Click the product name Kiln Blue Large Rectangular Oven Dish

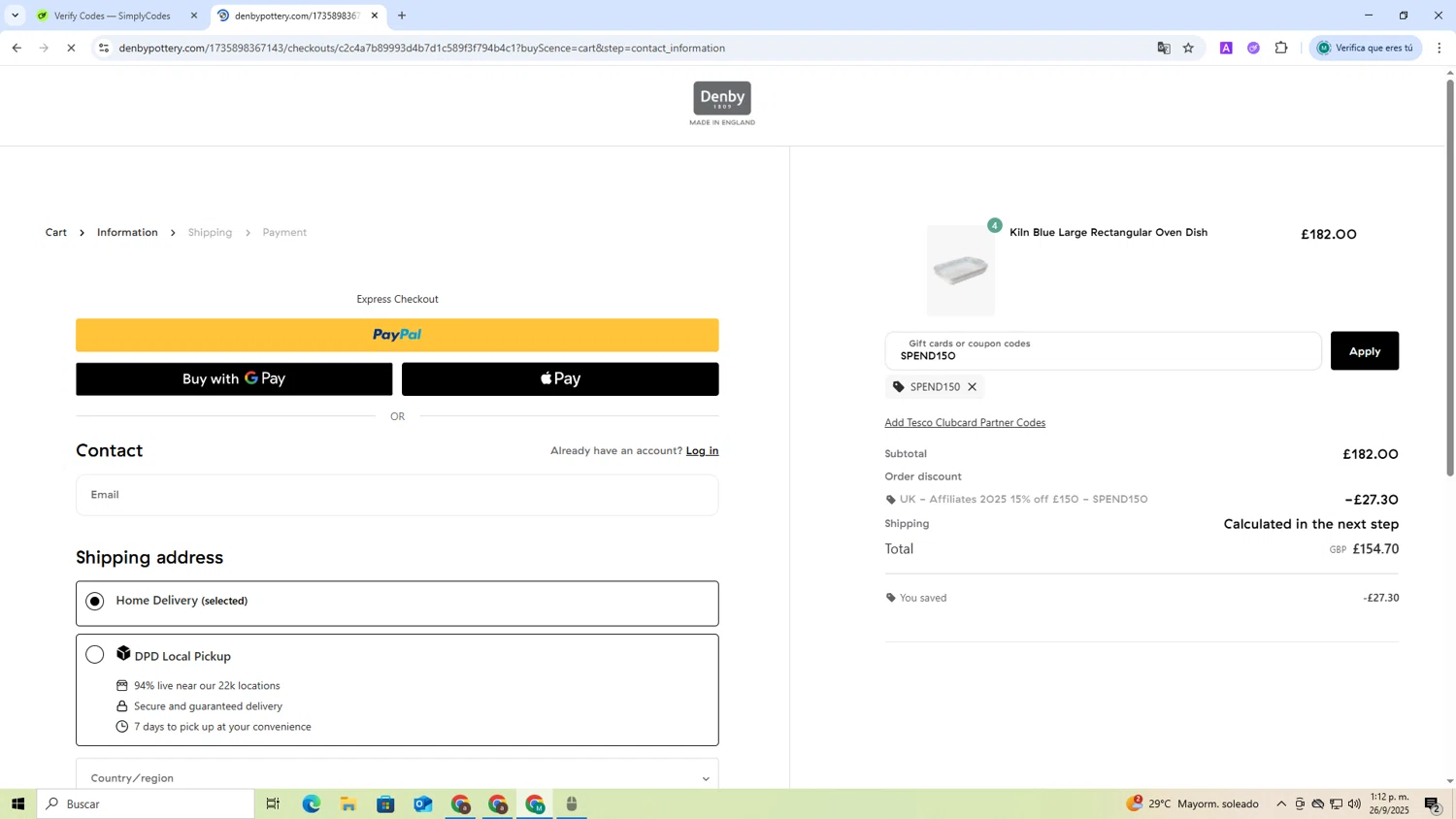[x=1109, y=233]
